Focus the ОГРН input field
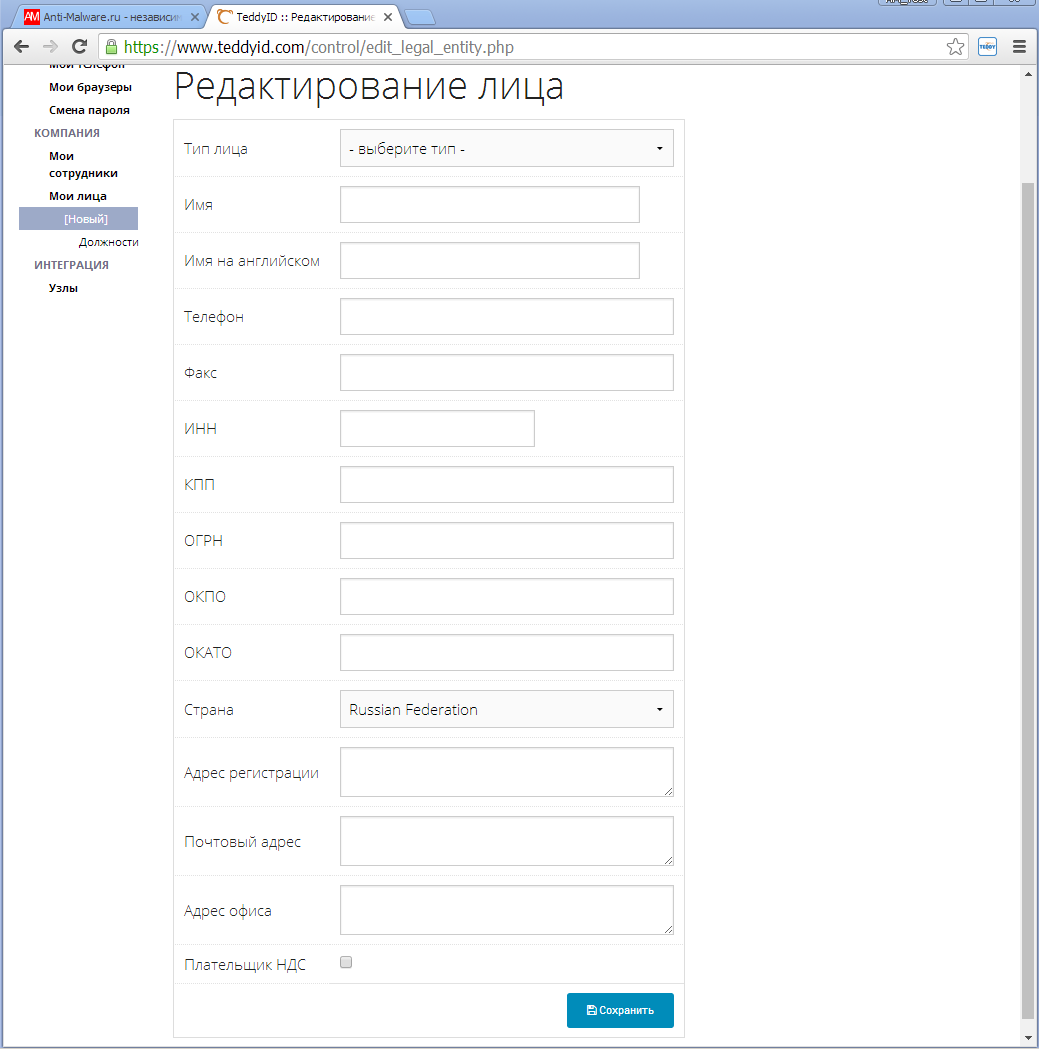The height and width of the screenshot is (1049, 1039). pyautogui.click(x=506, y=541)
